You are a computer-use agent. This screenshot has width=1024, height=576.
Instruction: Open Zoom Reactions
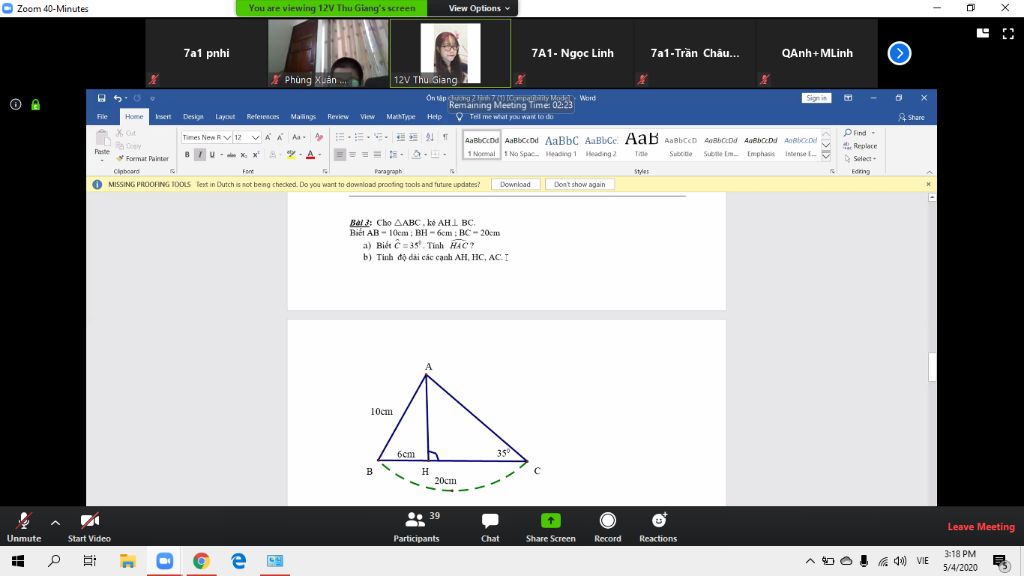pos(658,527)
